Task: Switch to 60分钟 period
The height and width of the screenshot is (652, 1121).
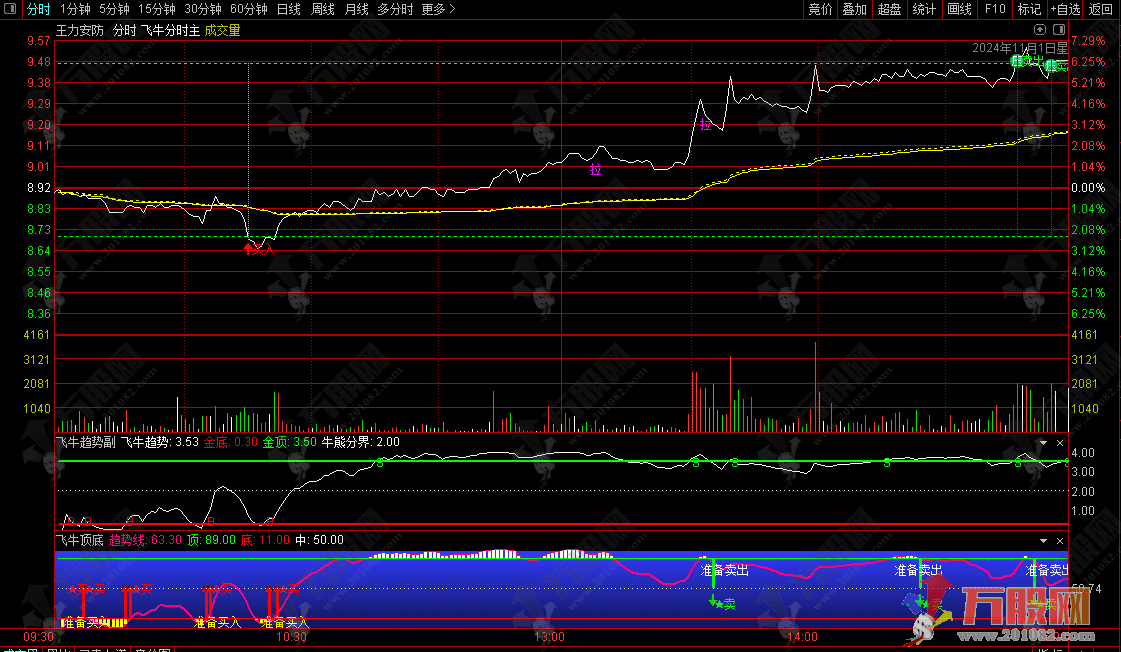Action: point(249,9)
